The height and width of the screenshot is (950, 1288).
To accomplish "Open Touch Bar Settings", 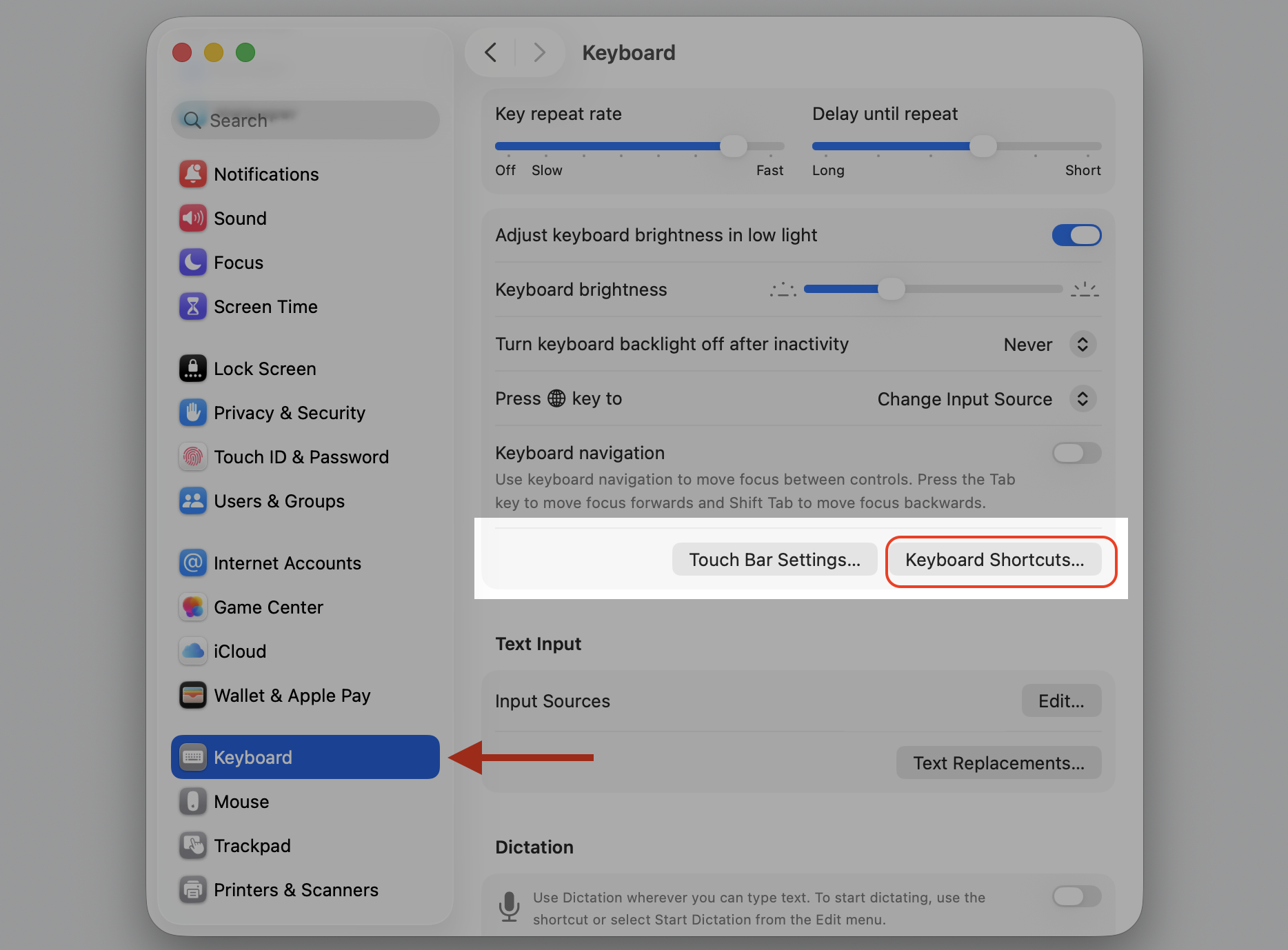I will 774,559.
